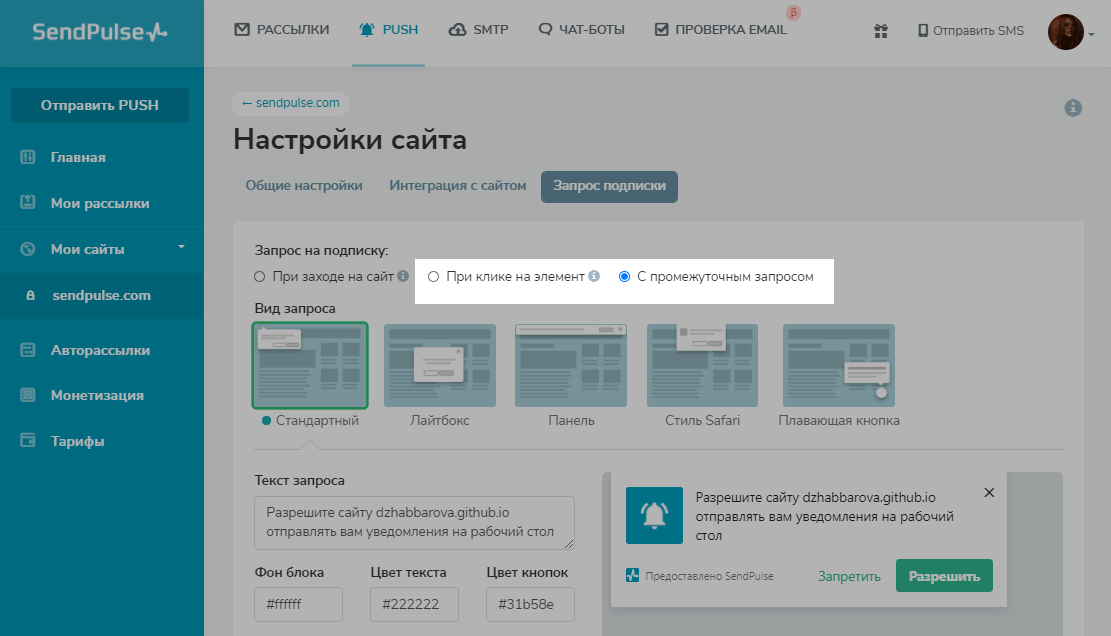This screenshot has width=1111, height=636.
Task: Open 'Мои рассылки' in the sidebar
Action: pyautogui.click(x=100, y=203)
